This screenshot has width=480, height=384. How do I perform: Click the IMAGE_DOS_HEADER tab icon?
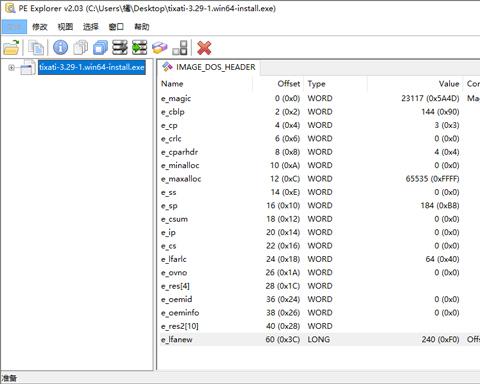[167, 67]
